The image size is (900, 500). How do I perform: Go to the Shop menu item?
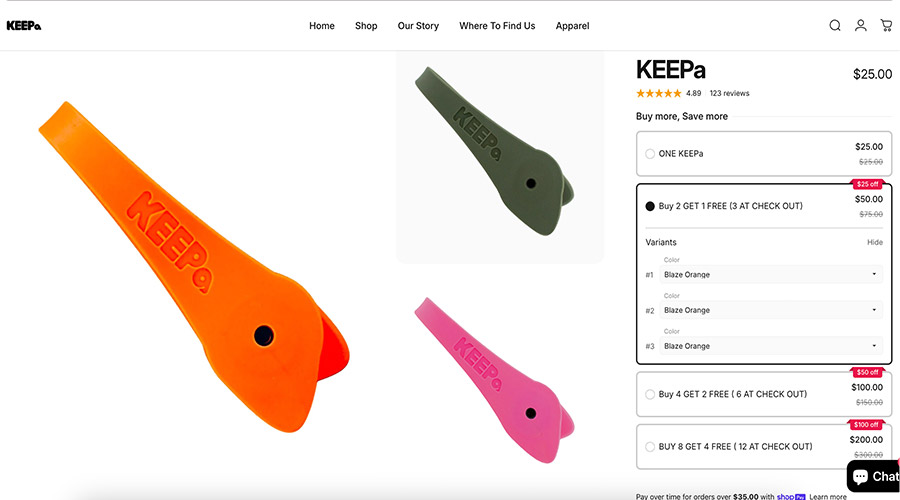[366, 26]
